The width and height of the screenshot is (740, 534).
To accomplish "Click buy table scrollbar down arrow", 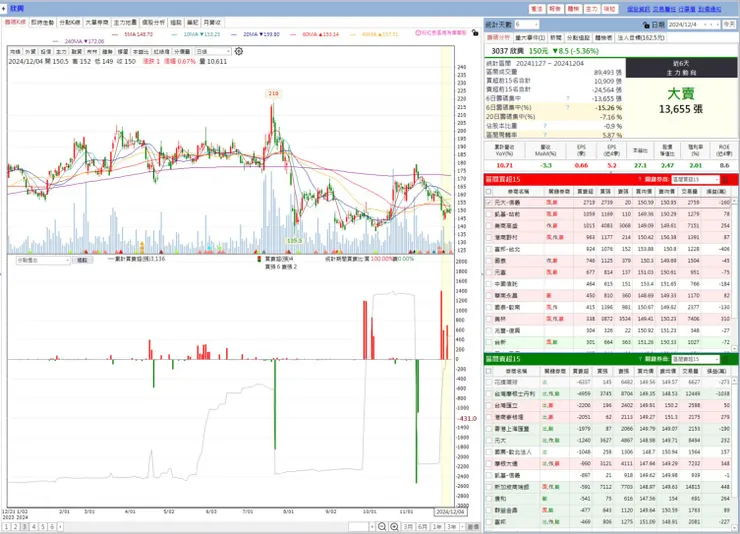I will [x=734, y=348].
